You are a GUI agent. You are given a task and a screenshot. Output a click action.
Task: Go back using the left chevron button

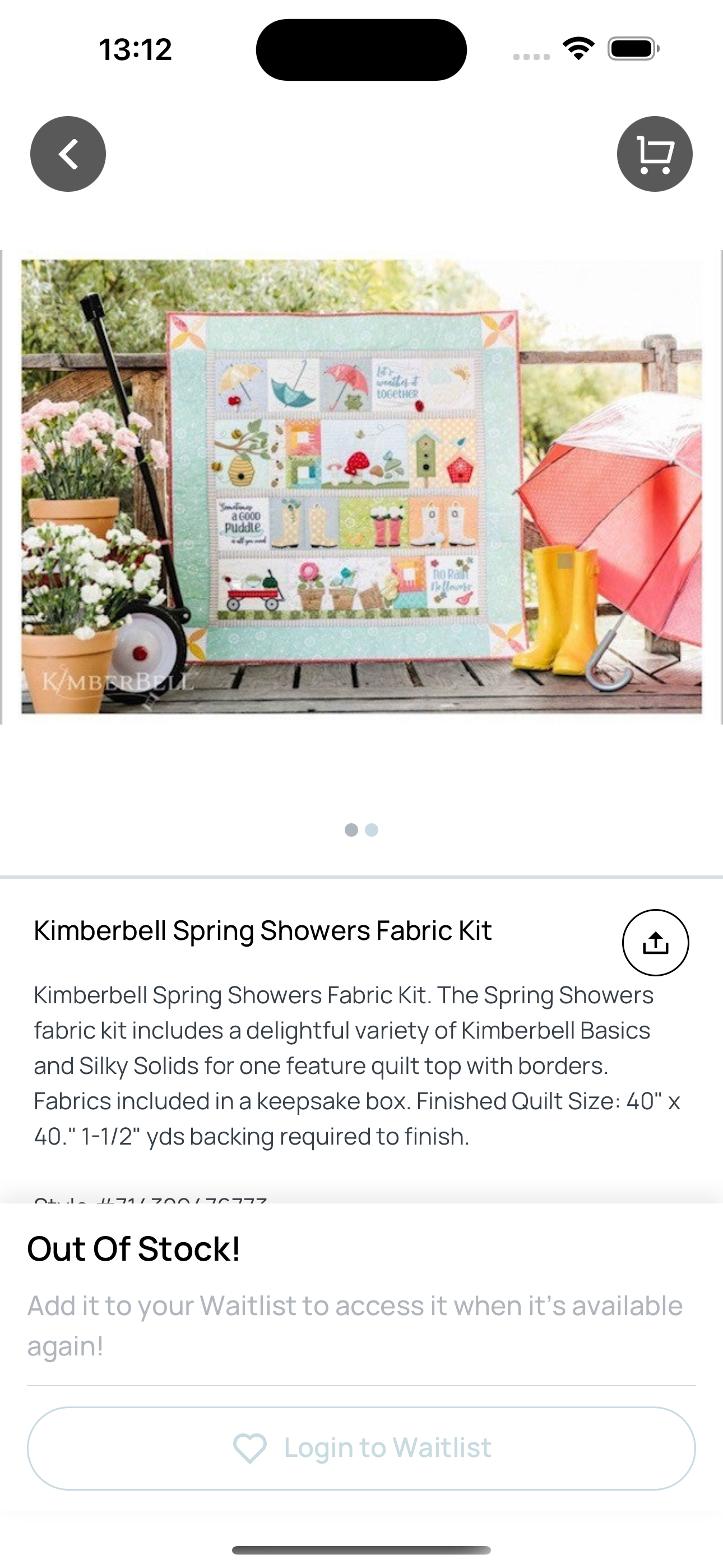[68, 154]
